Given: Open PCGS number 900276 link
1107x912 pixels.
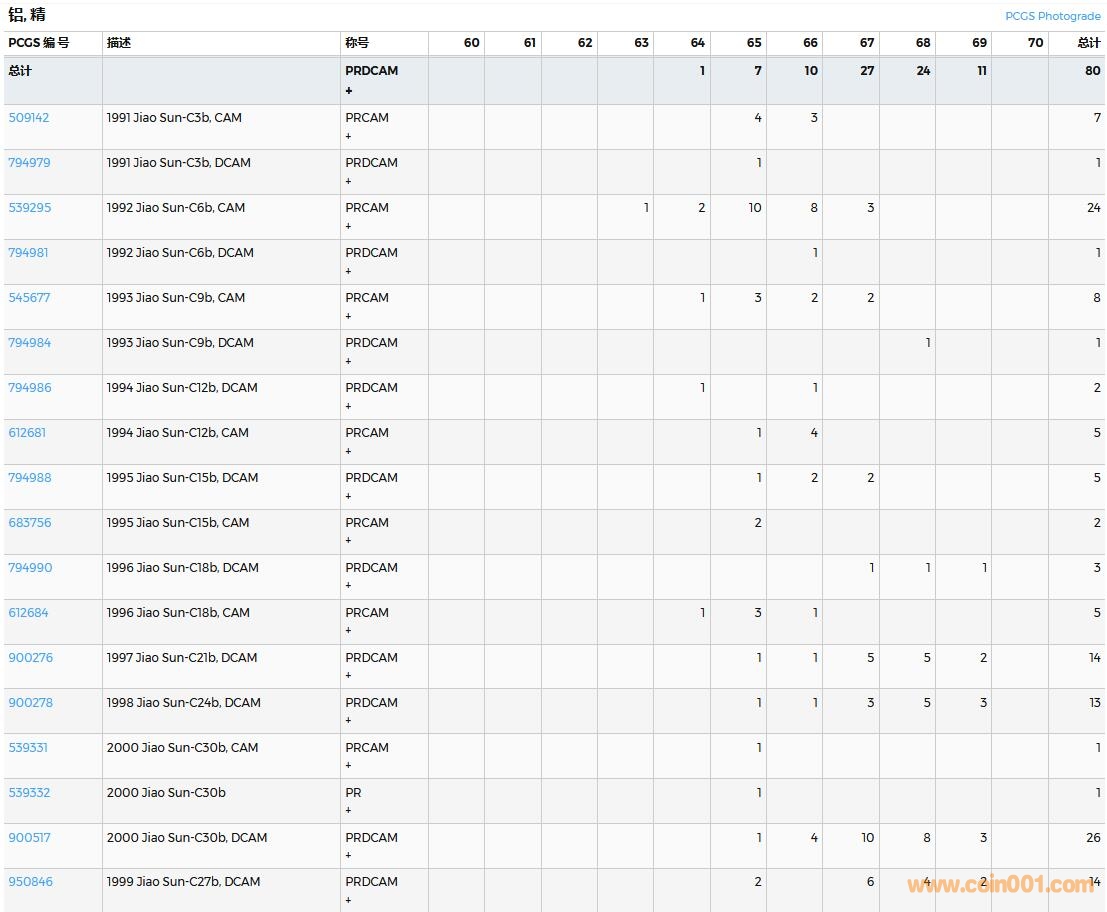Looking at the screenshot, I should [30, 658].
